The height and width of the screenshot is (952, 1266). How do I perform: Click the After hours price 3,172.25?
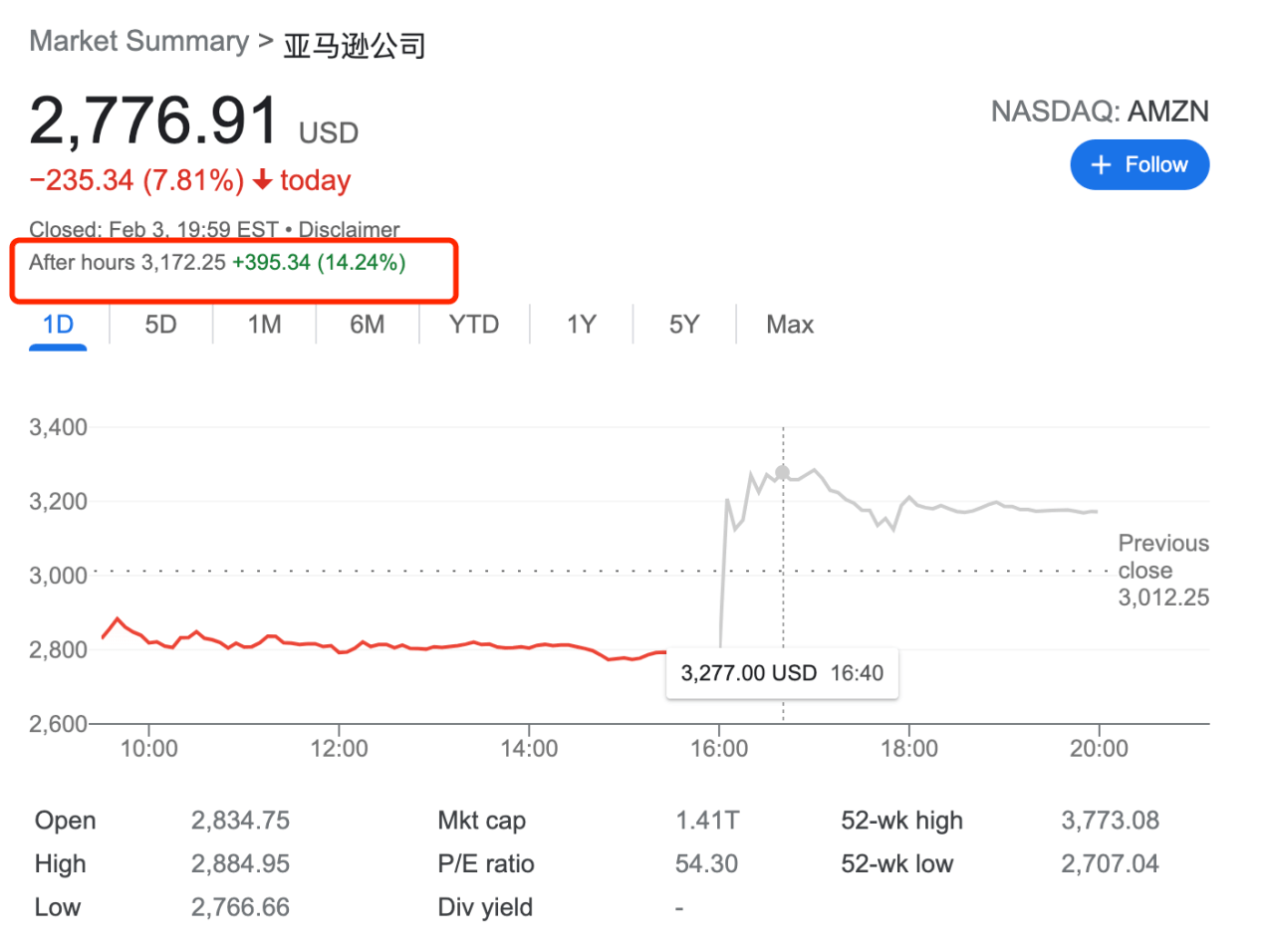pos(183,263)
